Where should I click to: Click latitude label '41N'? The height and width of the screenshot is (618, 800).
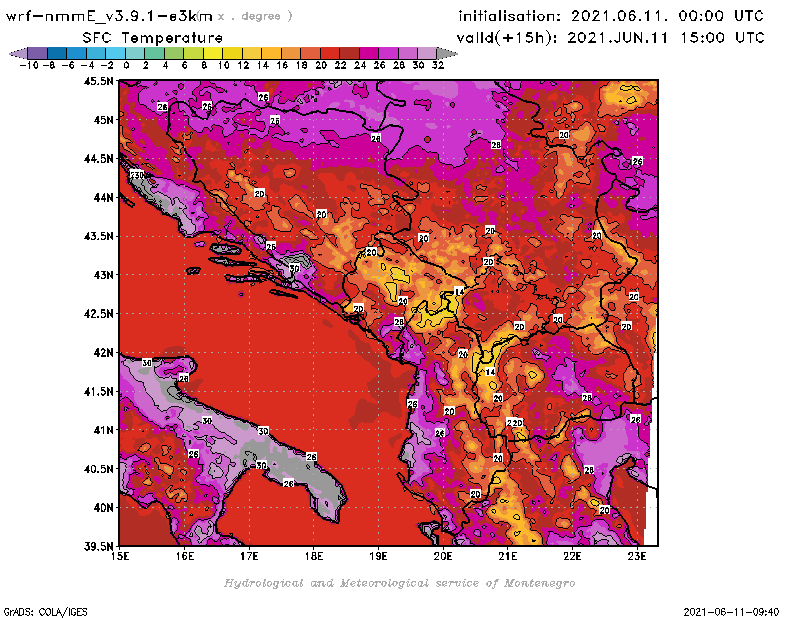pyautogui.click(x=104, y=430)
